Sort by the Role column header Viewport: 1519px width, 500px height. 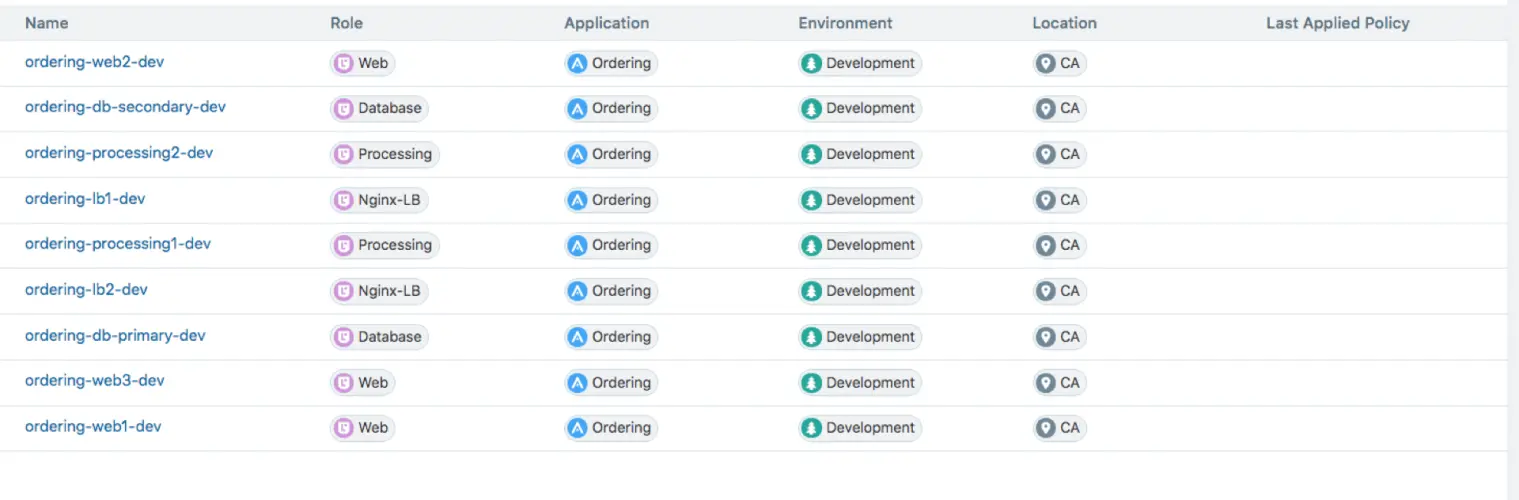tap(347, 23)
